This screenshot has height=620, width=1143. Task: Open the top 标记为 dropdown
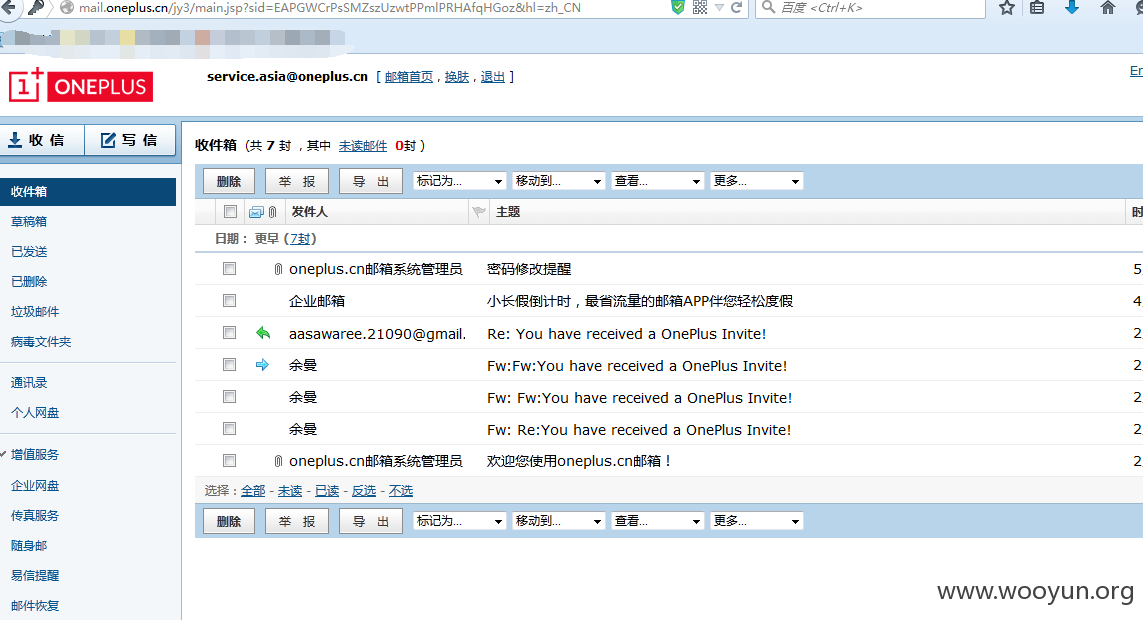tap(459, 181)
